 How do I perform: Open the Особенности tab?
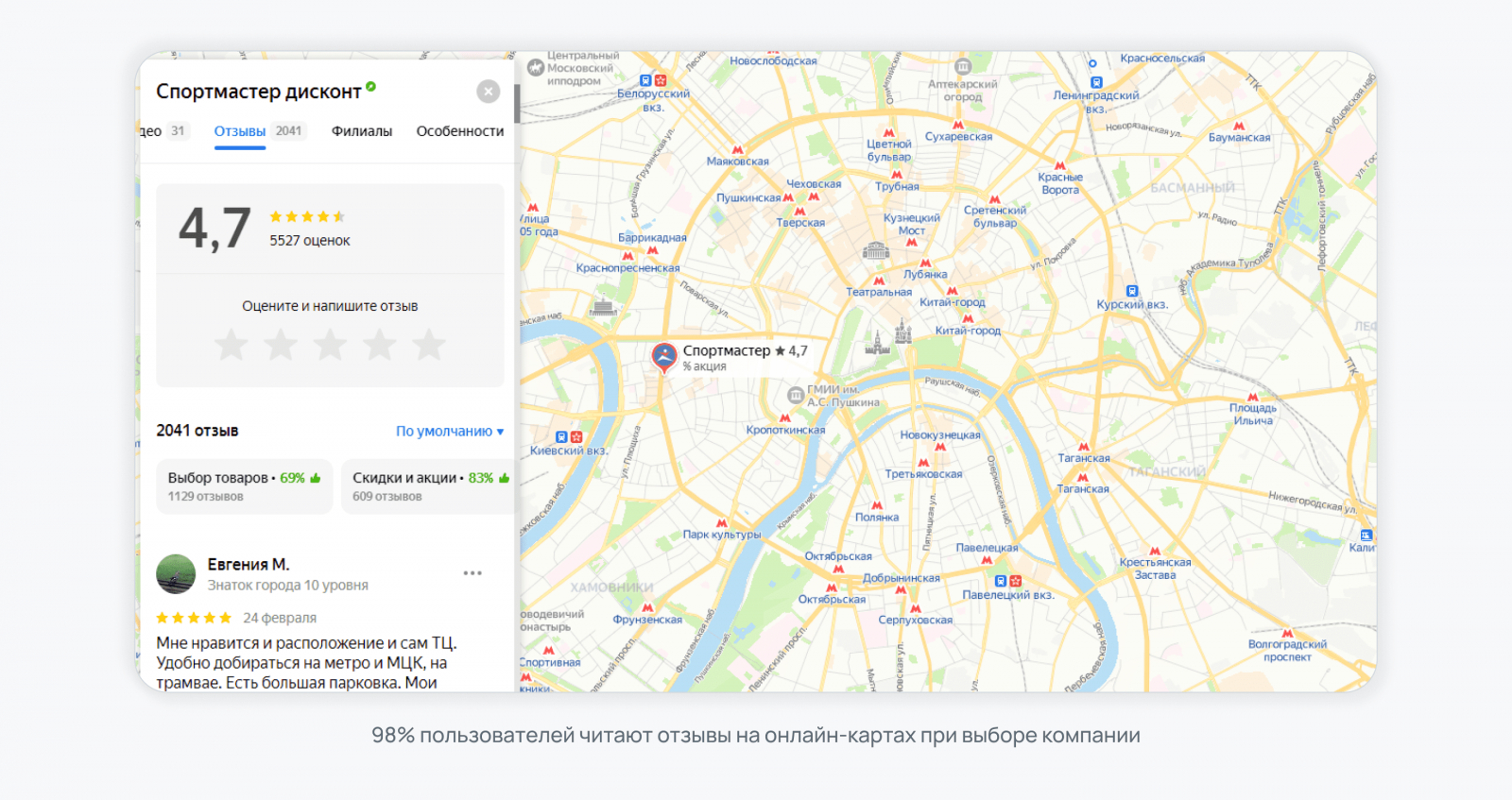pos(460,131)
